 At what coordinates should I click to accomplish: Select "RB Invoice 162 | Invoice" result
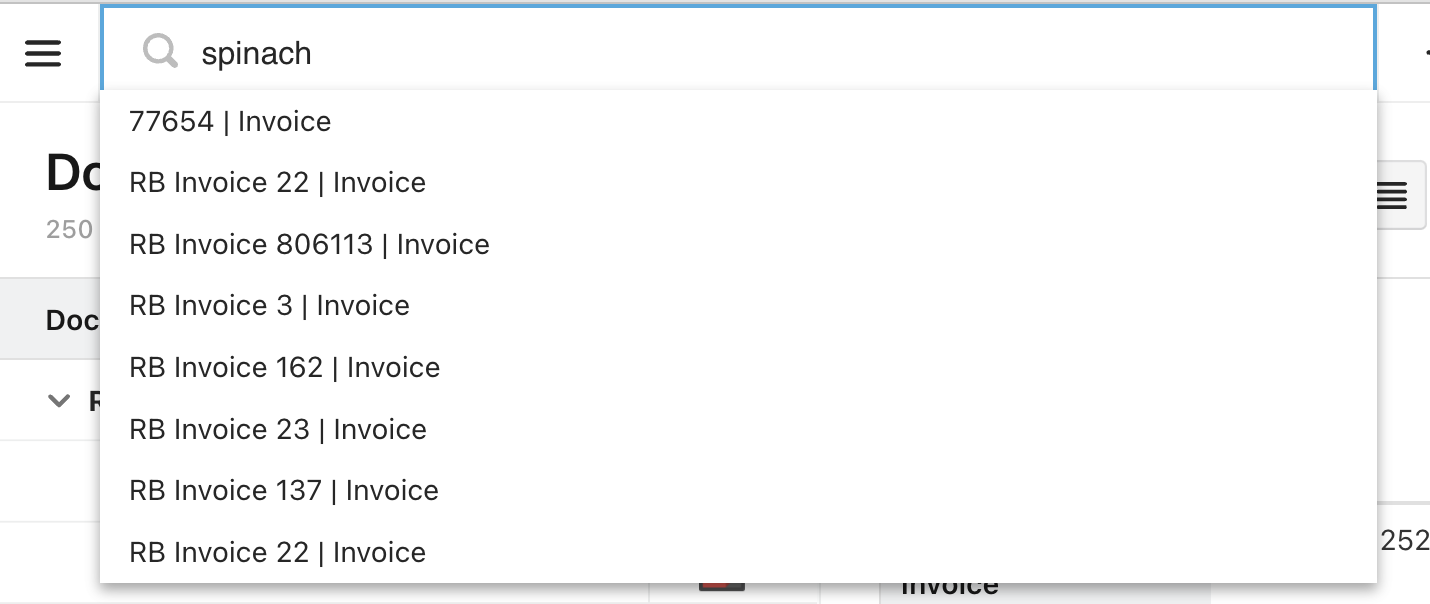coord(284,368)
